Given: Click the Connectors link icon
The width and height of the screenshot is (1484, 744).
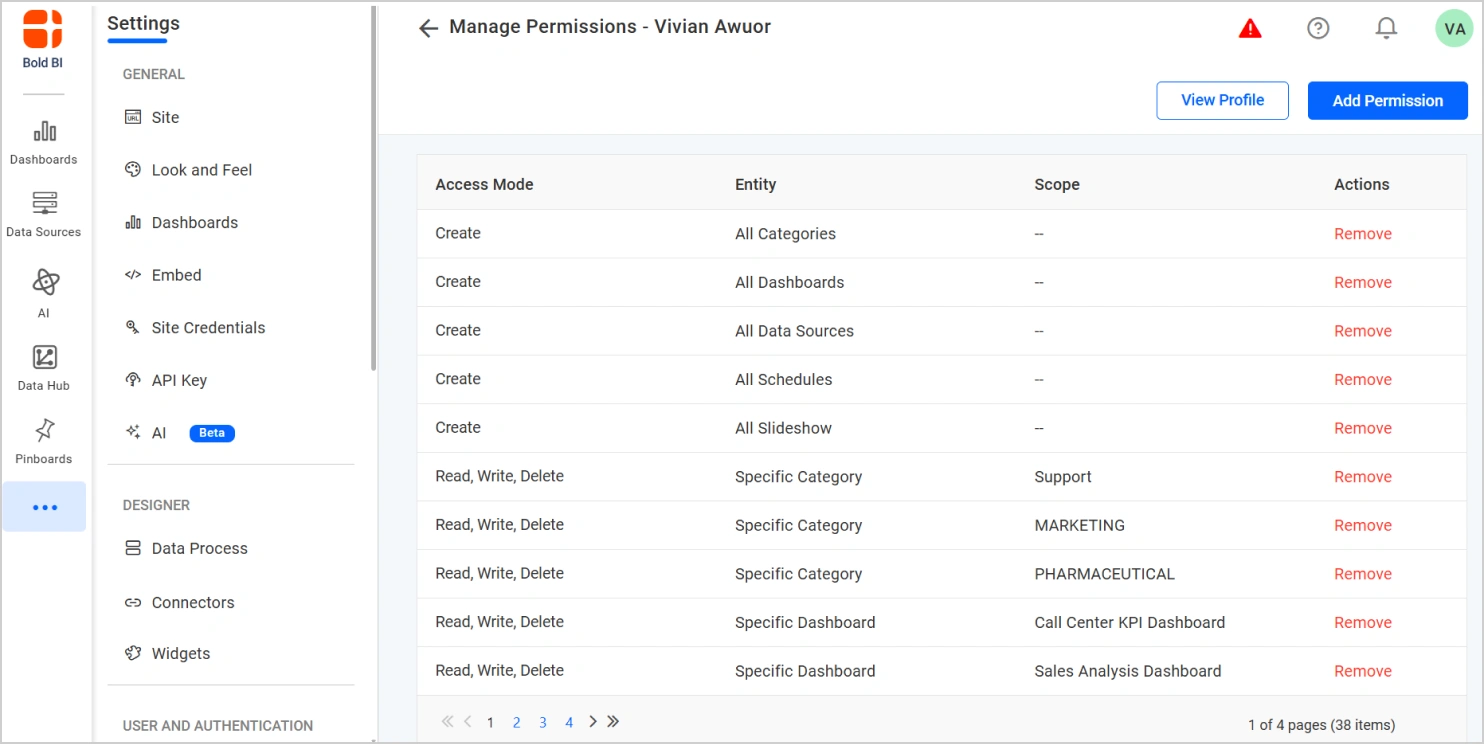Looking at the screenshot, I should [x=133, y=602].
